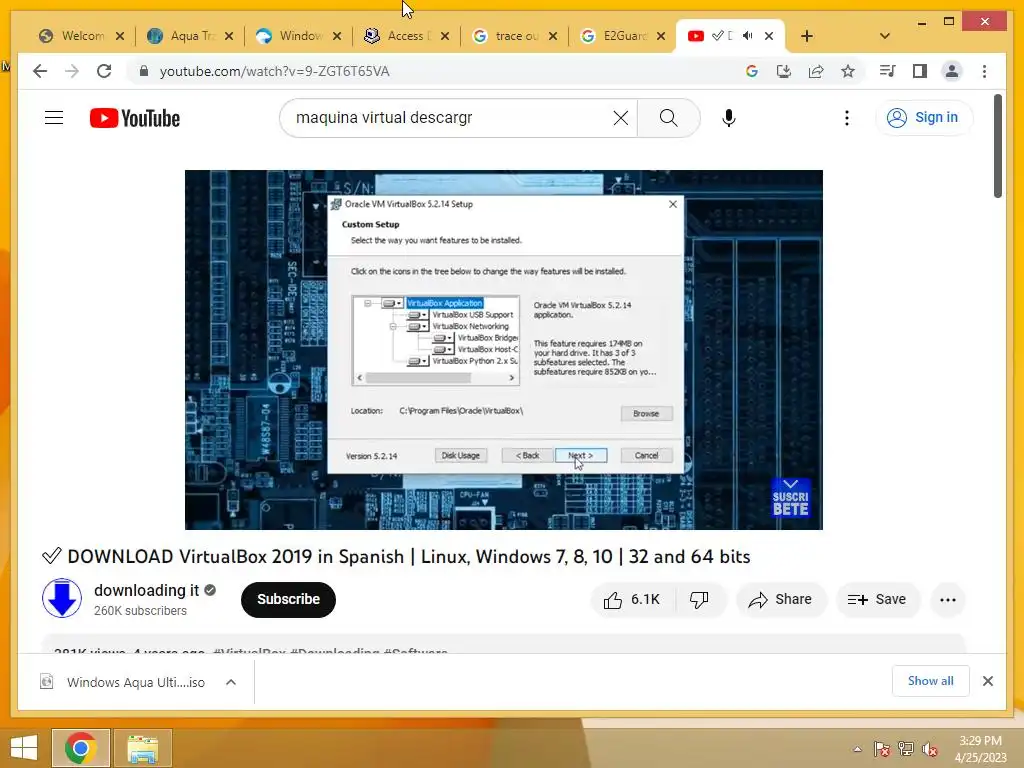Click Show all downloads
The image size is (1024, 768).
931,681
